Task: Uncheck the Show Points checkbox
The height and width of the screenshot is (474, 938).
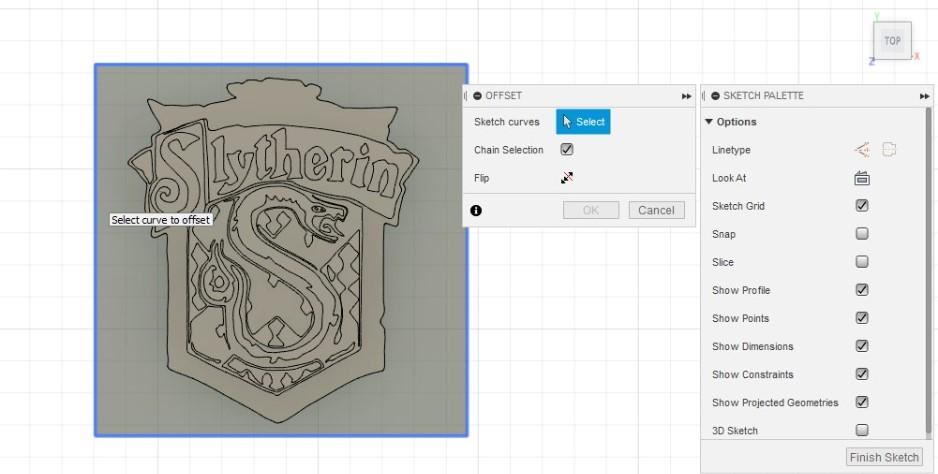Action: point(862,318)
